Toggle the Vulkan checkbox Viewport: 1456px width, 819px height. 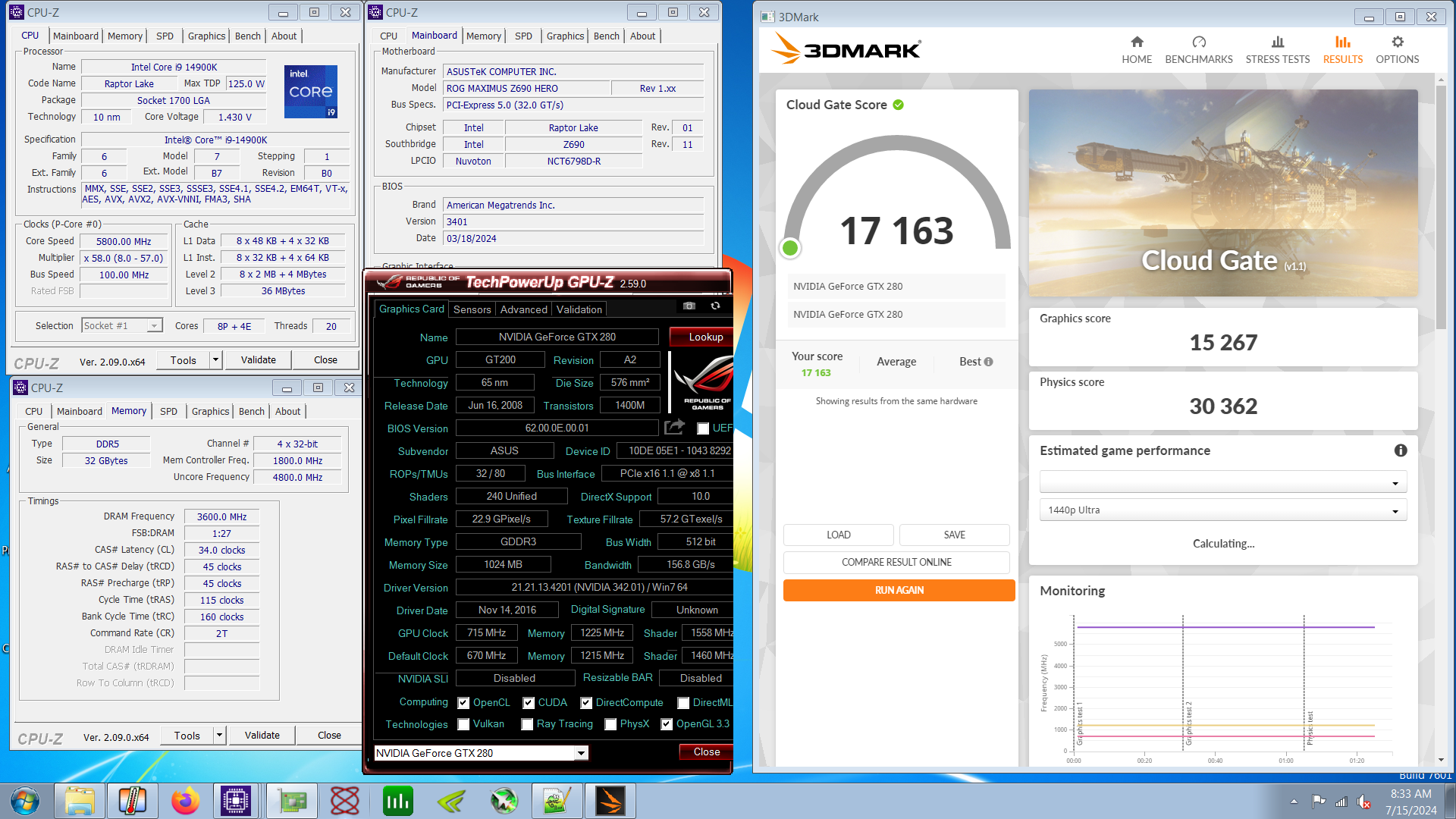[463, 724]
